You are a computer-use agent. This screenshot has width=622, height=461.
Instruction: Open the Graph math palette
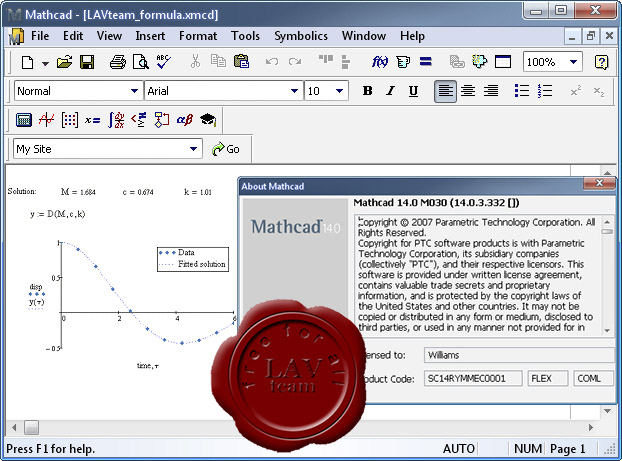pyautogui.click(x=46, y=119)
